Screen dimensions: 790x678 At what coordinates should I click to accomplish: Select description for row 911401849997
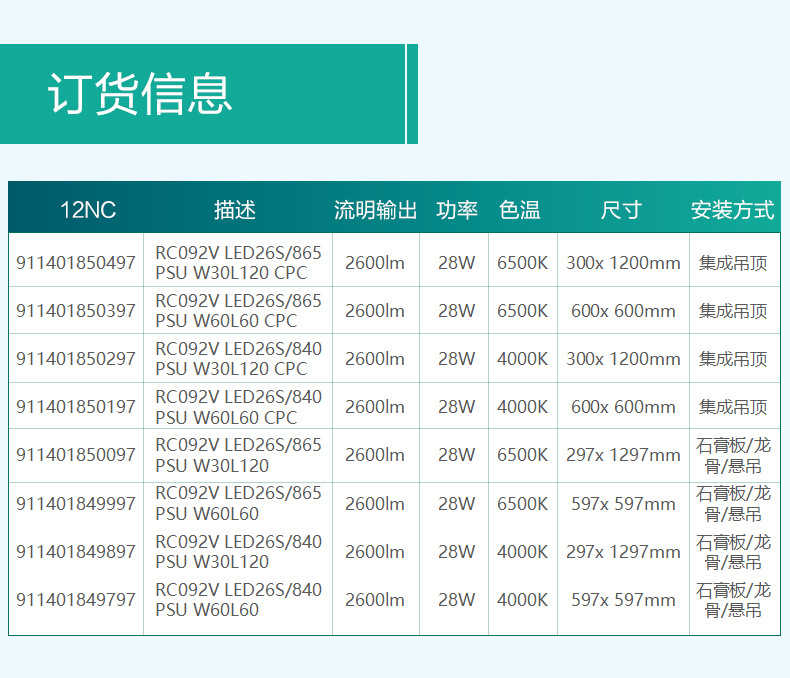(x=238, y=503)
